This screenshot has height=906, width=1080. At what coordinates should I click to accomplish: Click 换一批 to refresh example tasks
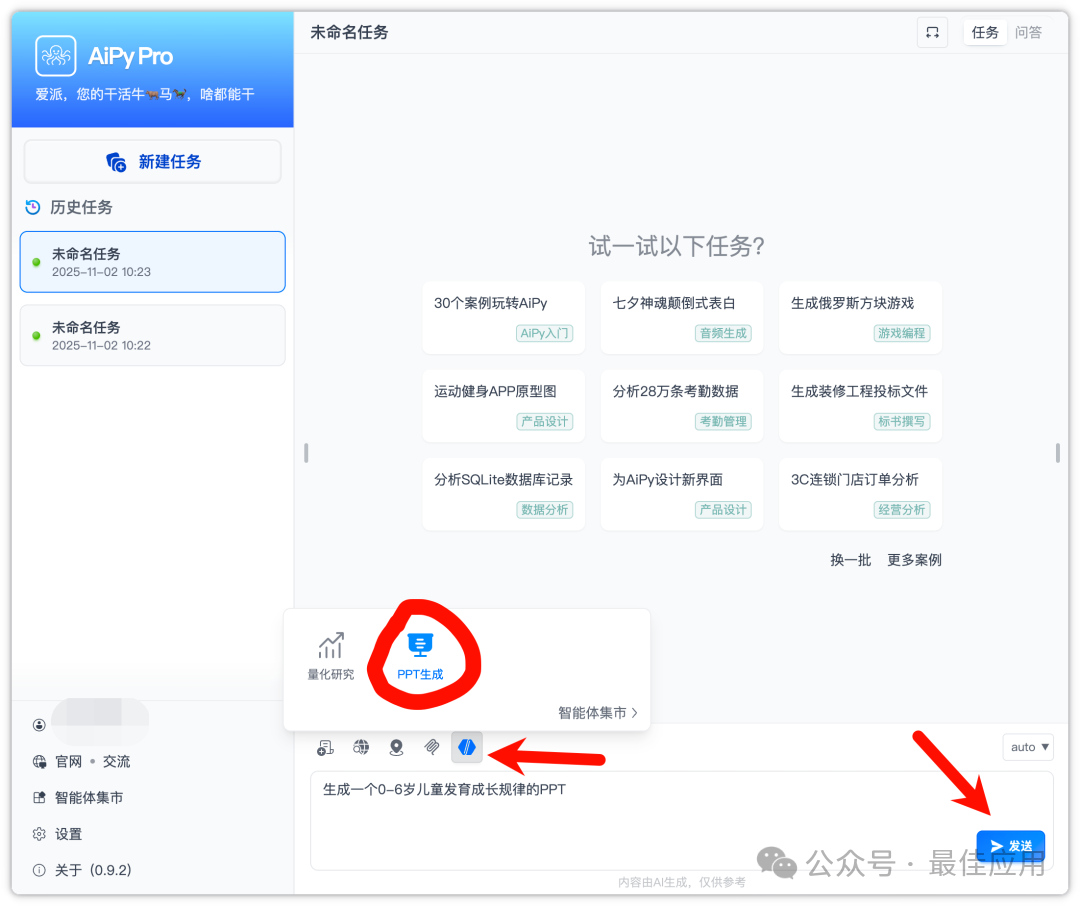click(850, 559)
